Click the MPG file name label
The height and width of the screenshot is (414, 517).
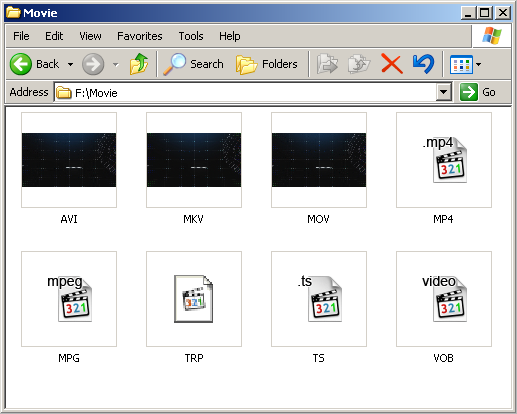point(69,358)
